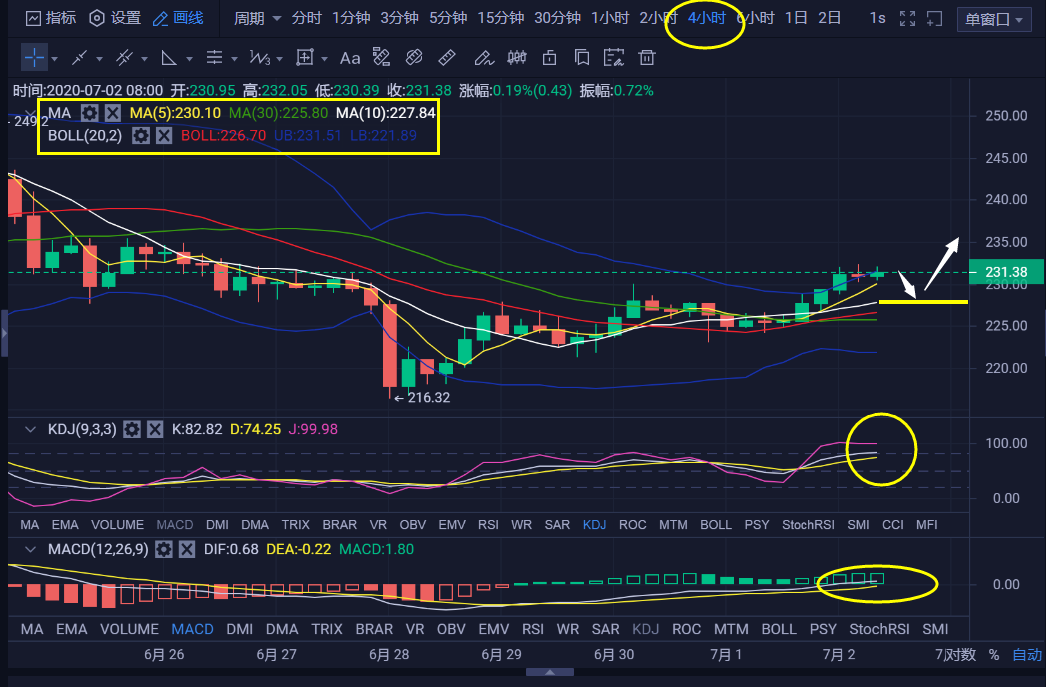The width and height of the screenshot is (1046, 687).
Task: Select the 1分钟 interval
Action: click(351, 18)
